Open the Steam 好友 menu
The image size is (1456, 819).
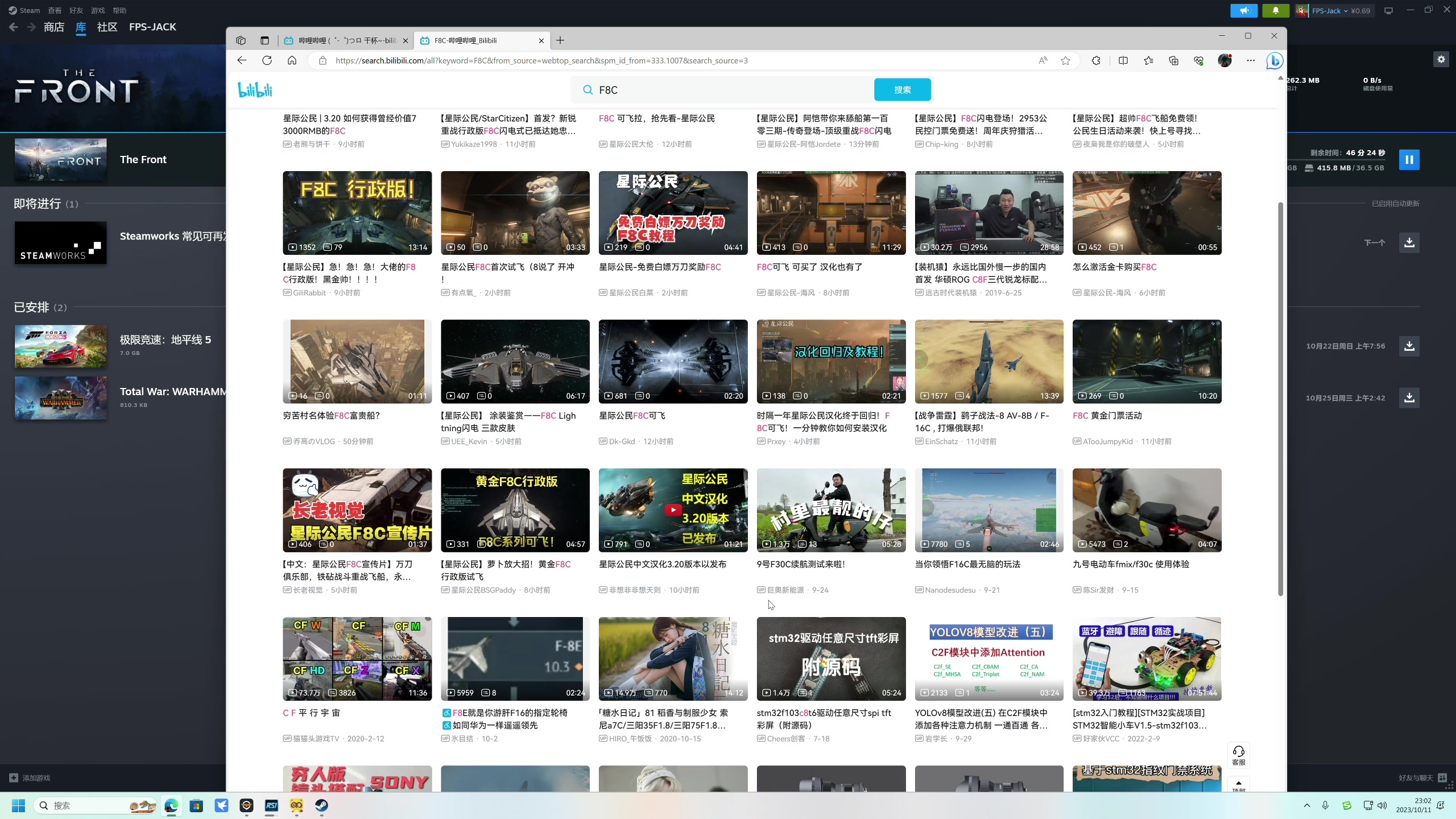(x=76, y=10)
